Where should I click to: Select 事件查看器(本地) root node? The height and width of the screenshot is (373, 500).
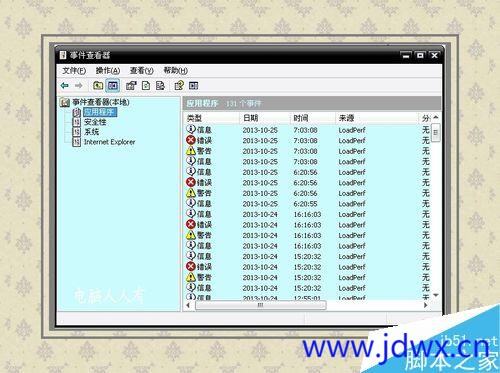tap(101, 102)
